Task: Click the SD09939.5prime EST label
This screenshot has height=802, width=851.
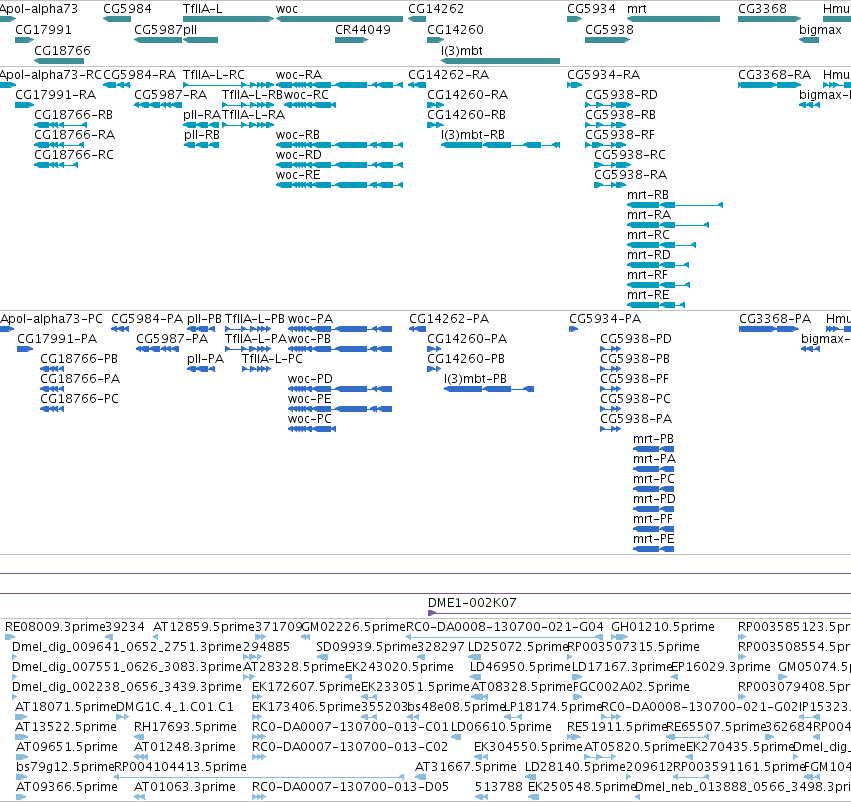Action: click(366, 647)
